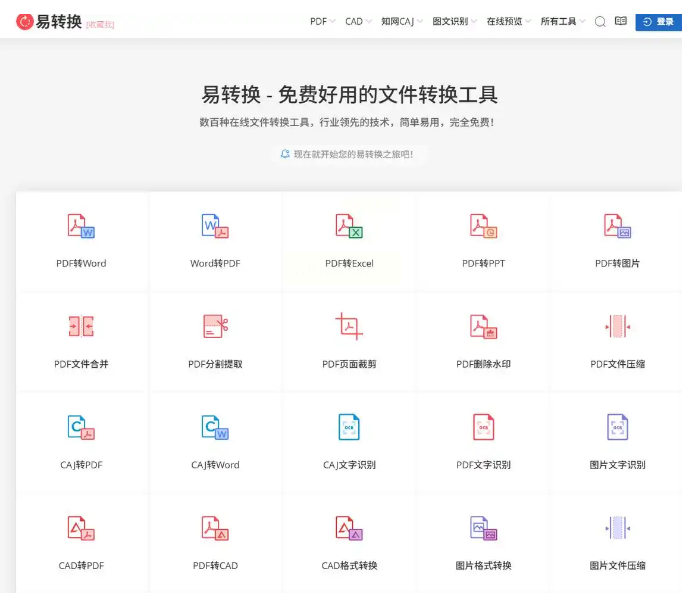Open the PDF转图片 tool icon

[617, 226]
